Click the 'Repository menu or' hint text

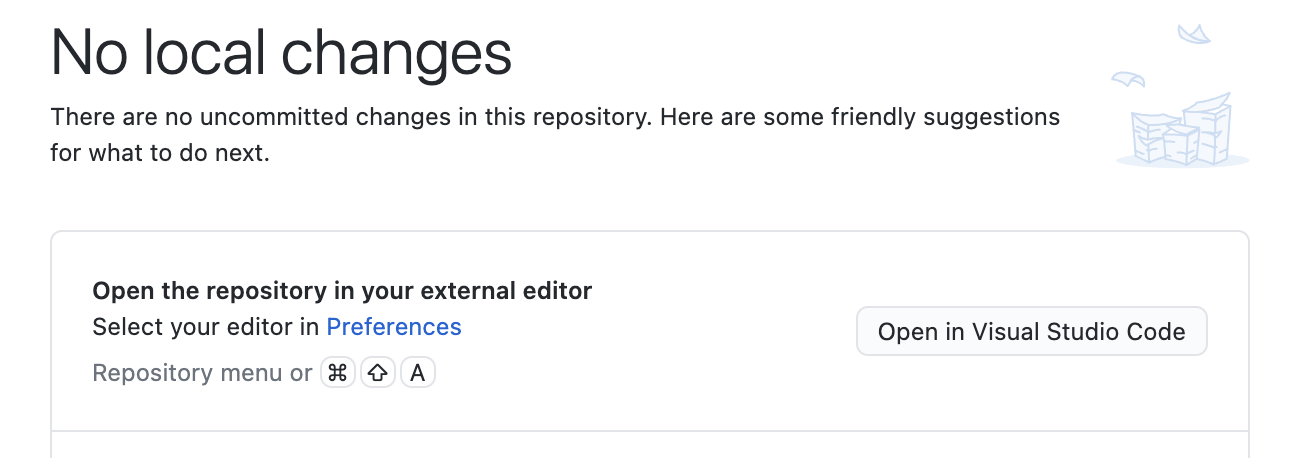(x=202, y=373)
